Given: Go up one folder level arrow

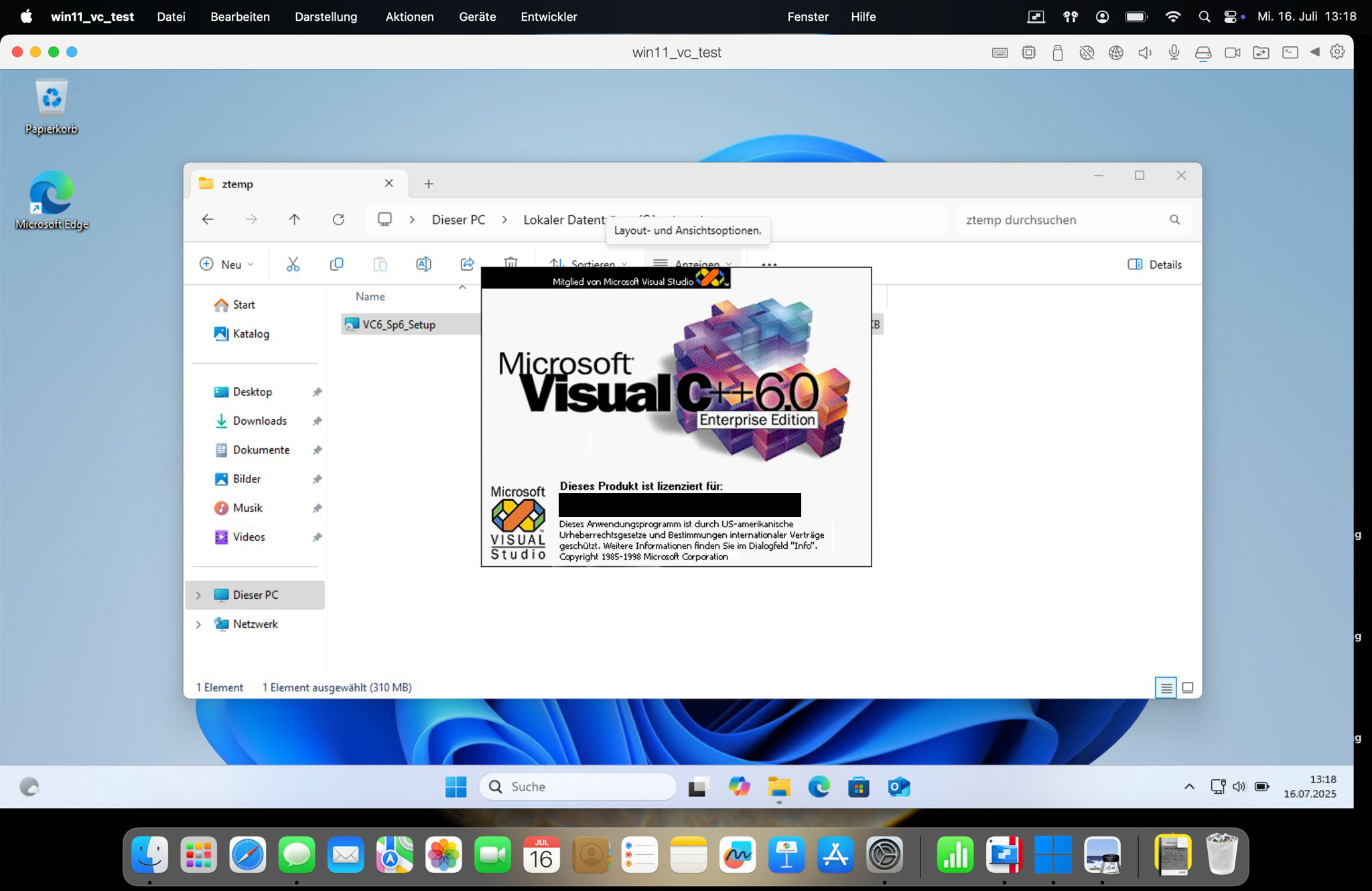Looking at the screenshot, I should (294, 220).
